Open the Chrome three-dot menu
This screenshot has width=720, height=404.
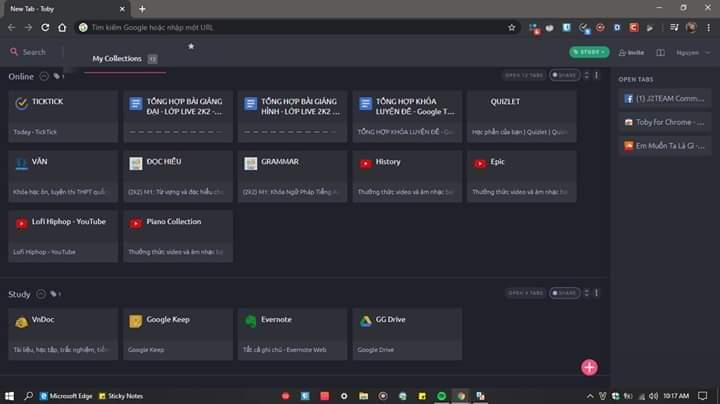pos(709,28)
